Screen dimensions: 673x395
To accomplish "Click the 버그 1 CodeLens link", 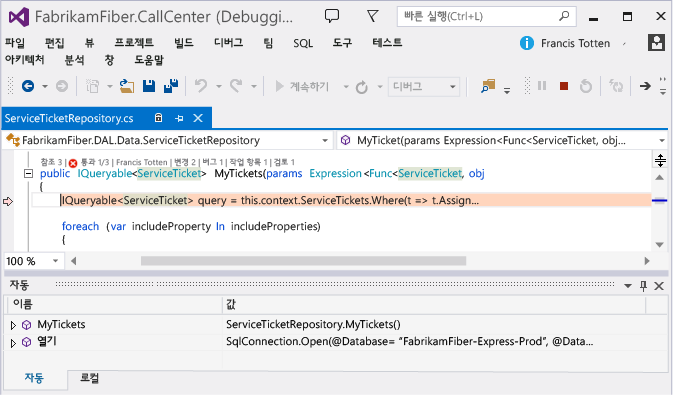I will coord(212,162).
